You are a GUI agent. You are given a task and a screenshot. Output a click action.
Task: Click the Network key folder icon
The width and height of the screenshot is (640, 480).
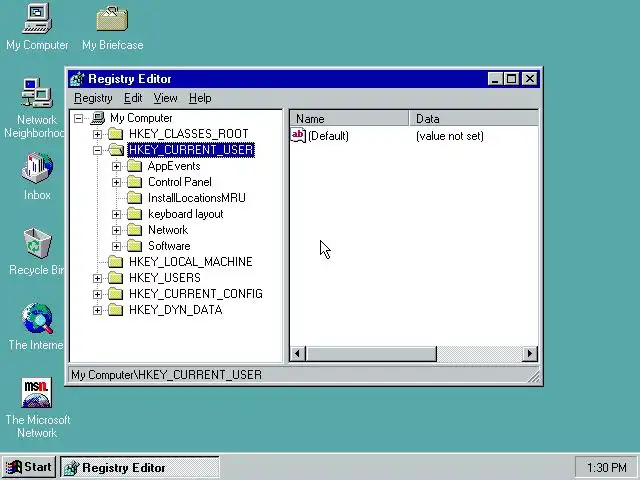135,230
